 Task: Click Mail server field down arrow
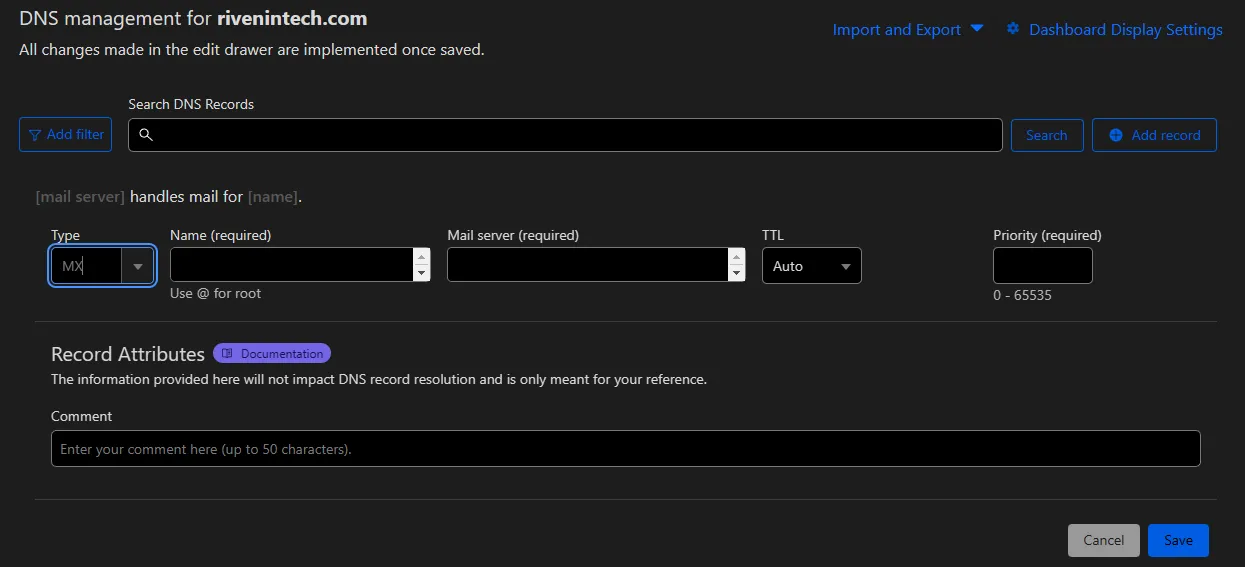[738, 273]
